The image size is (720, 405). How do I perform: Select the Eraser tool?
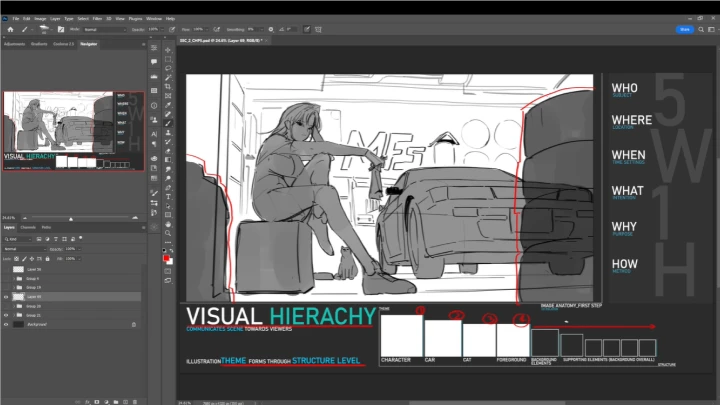(x=168, y=151)
